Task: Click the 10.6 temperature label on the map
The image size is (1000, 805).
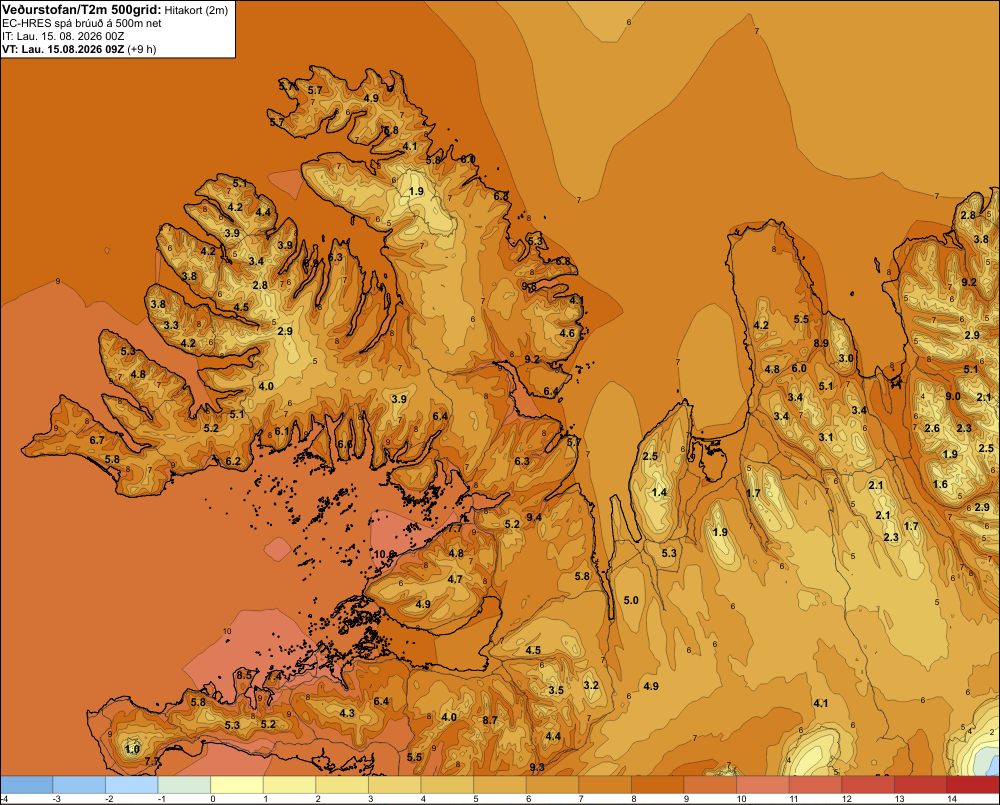Action: click(385, 554)
